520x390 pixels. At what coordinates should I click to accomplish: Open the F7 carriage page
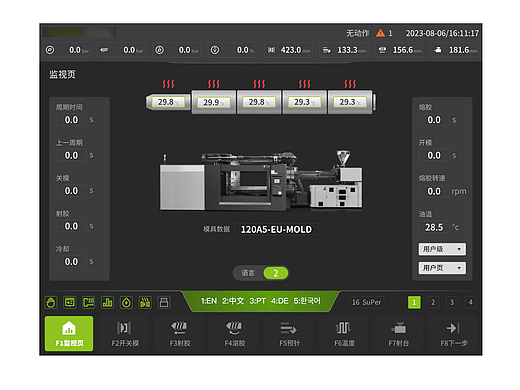click(398, 333)
